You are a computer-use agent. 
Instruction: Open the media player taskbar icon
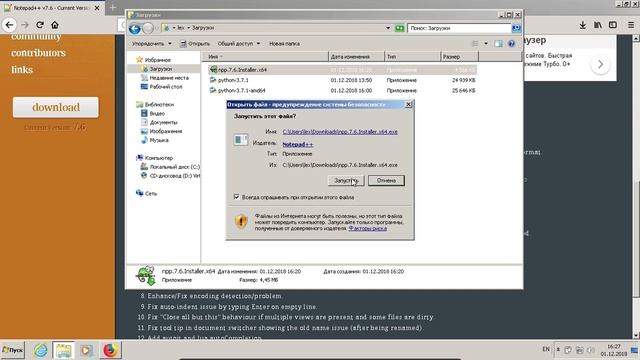click(x=86, y=350)
